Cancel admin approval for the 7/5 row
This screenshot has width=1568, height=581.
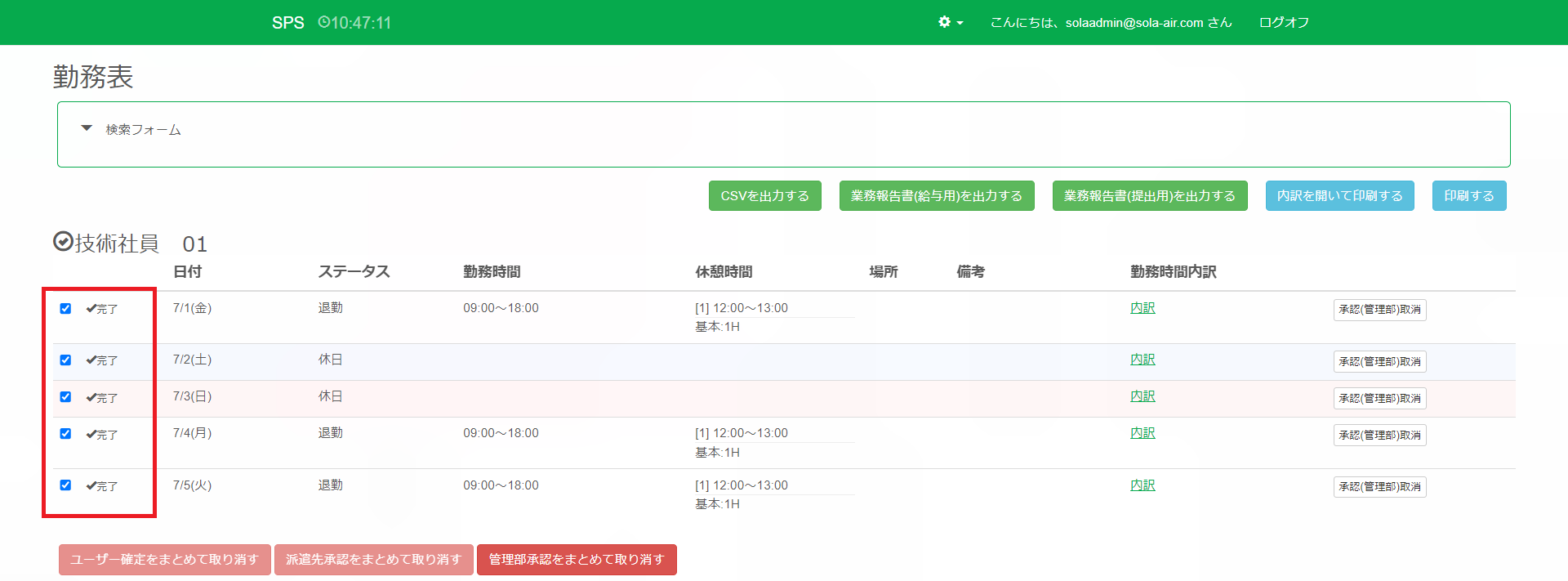coord(1379,487)
